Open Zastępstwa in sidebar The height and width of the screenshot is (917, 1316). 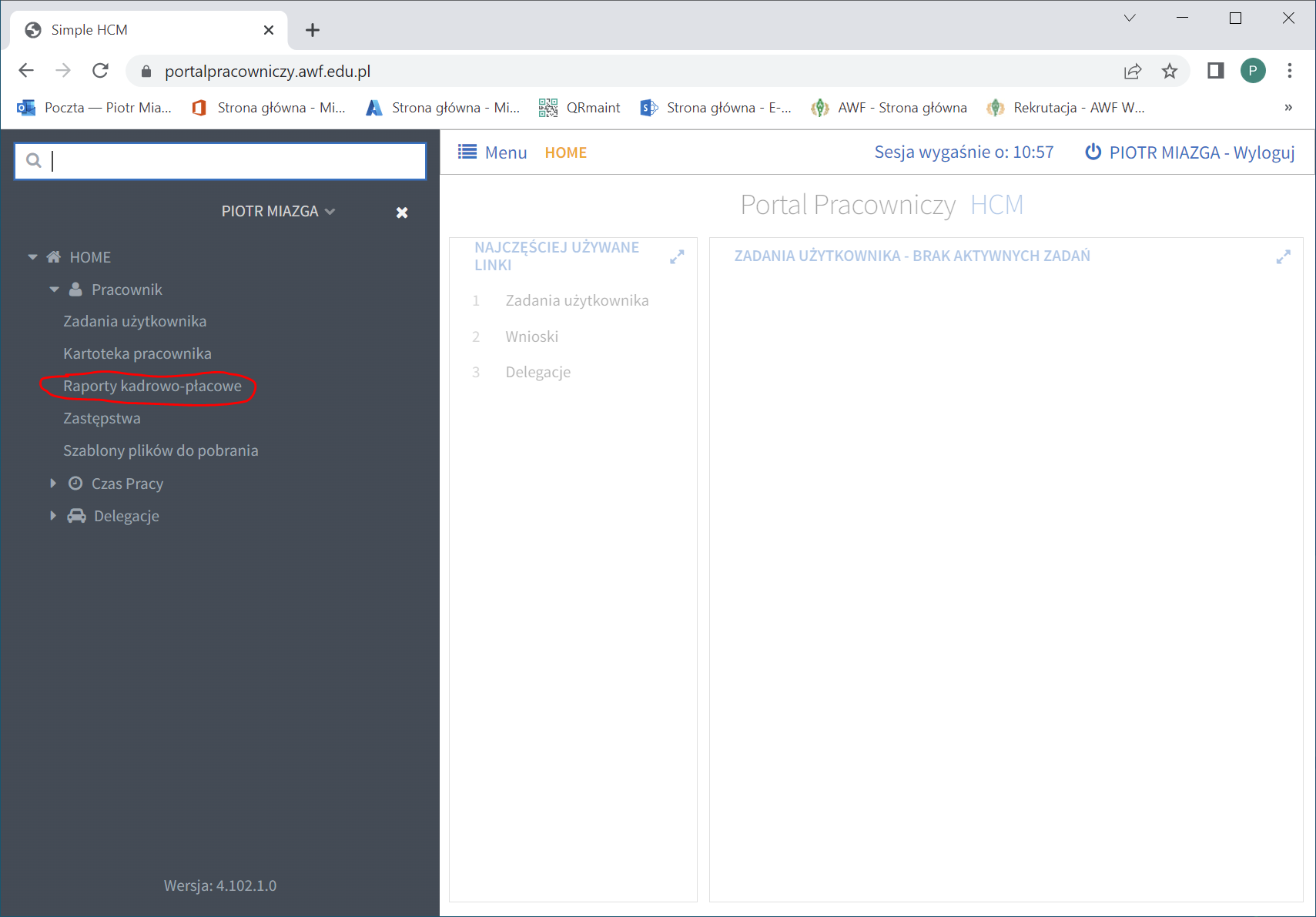pos(102,418)
